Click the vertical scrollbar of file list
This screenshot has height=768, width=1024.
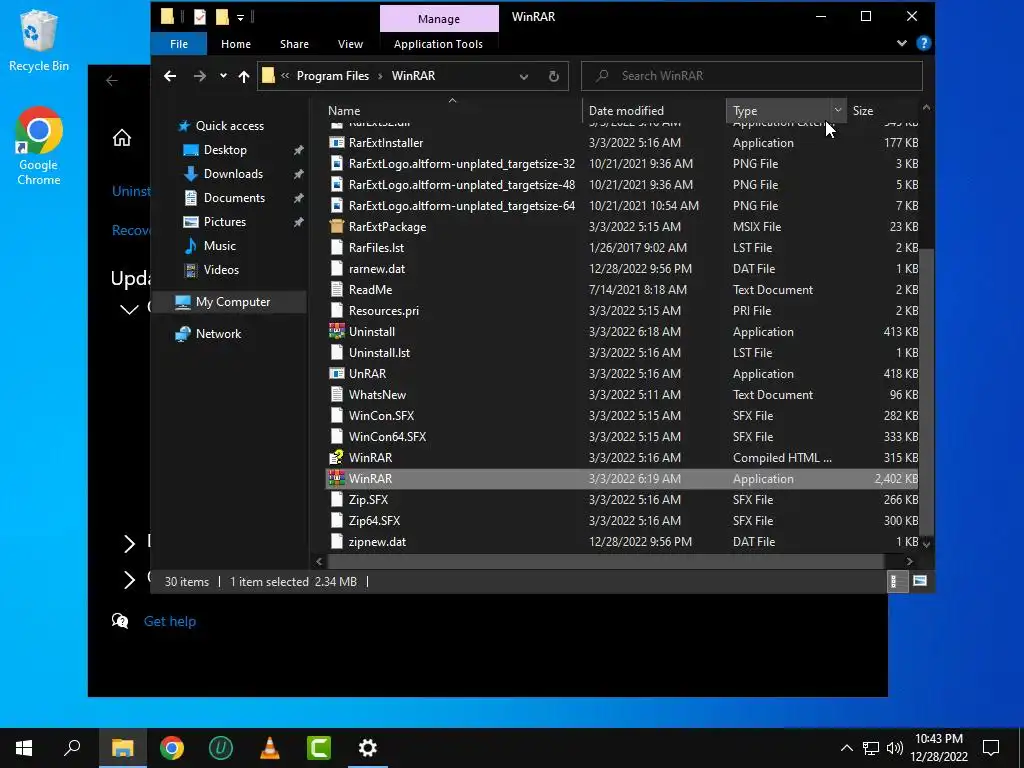pos(926,390)
